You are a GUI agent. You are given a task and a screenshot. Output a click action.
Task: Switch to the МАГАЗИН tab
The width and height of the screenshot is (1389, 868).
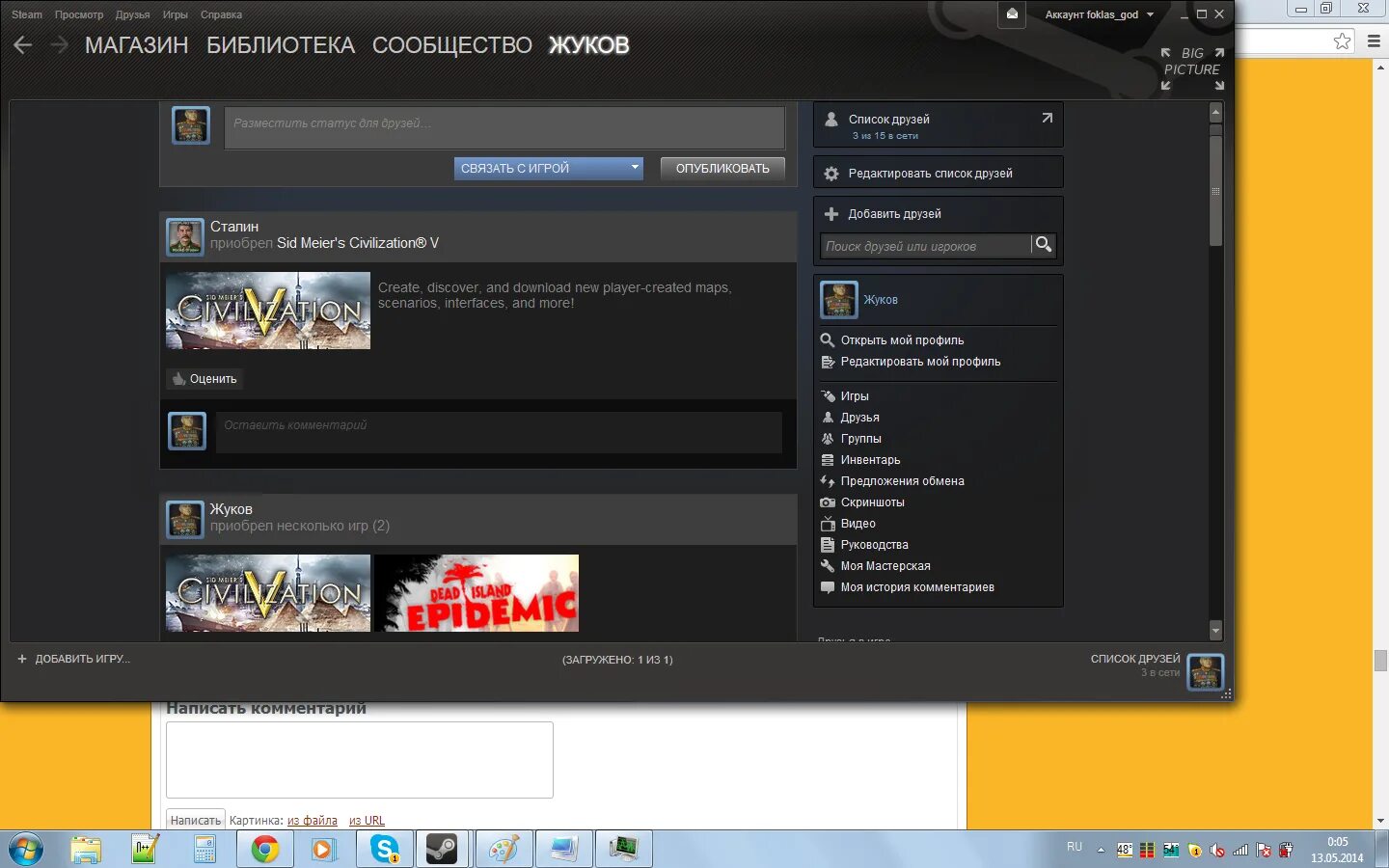(136, 45)
